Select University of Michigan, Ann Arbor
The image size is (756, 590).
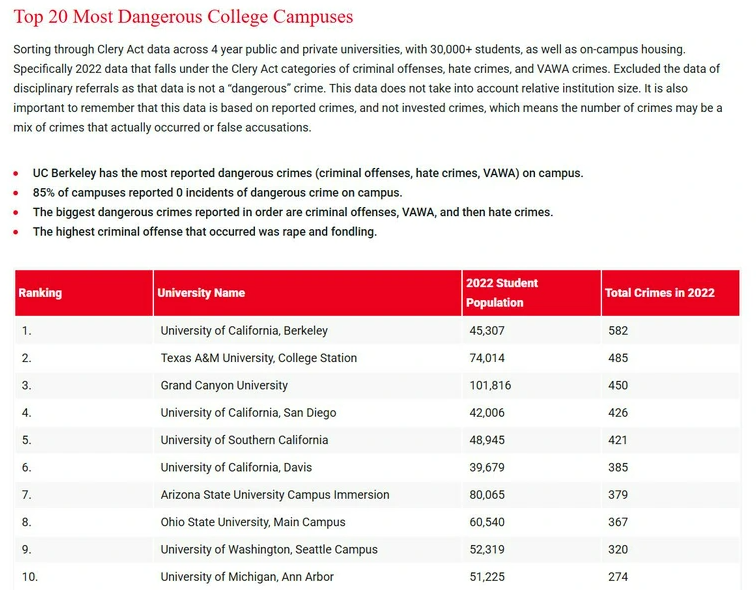click(247, 577)
